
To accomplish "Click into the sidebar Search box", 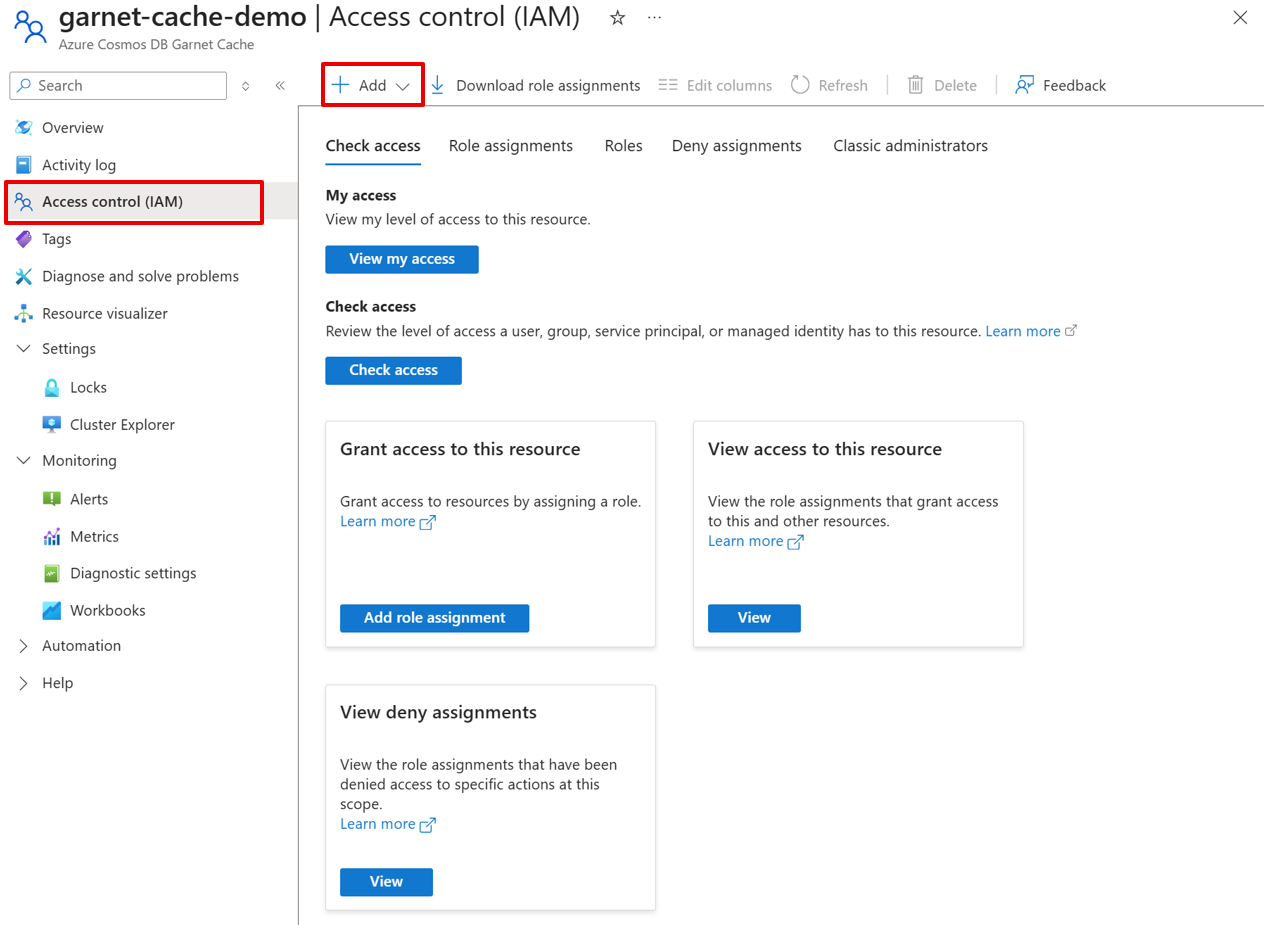I will point(117,86).
